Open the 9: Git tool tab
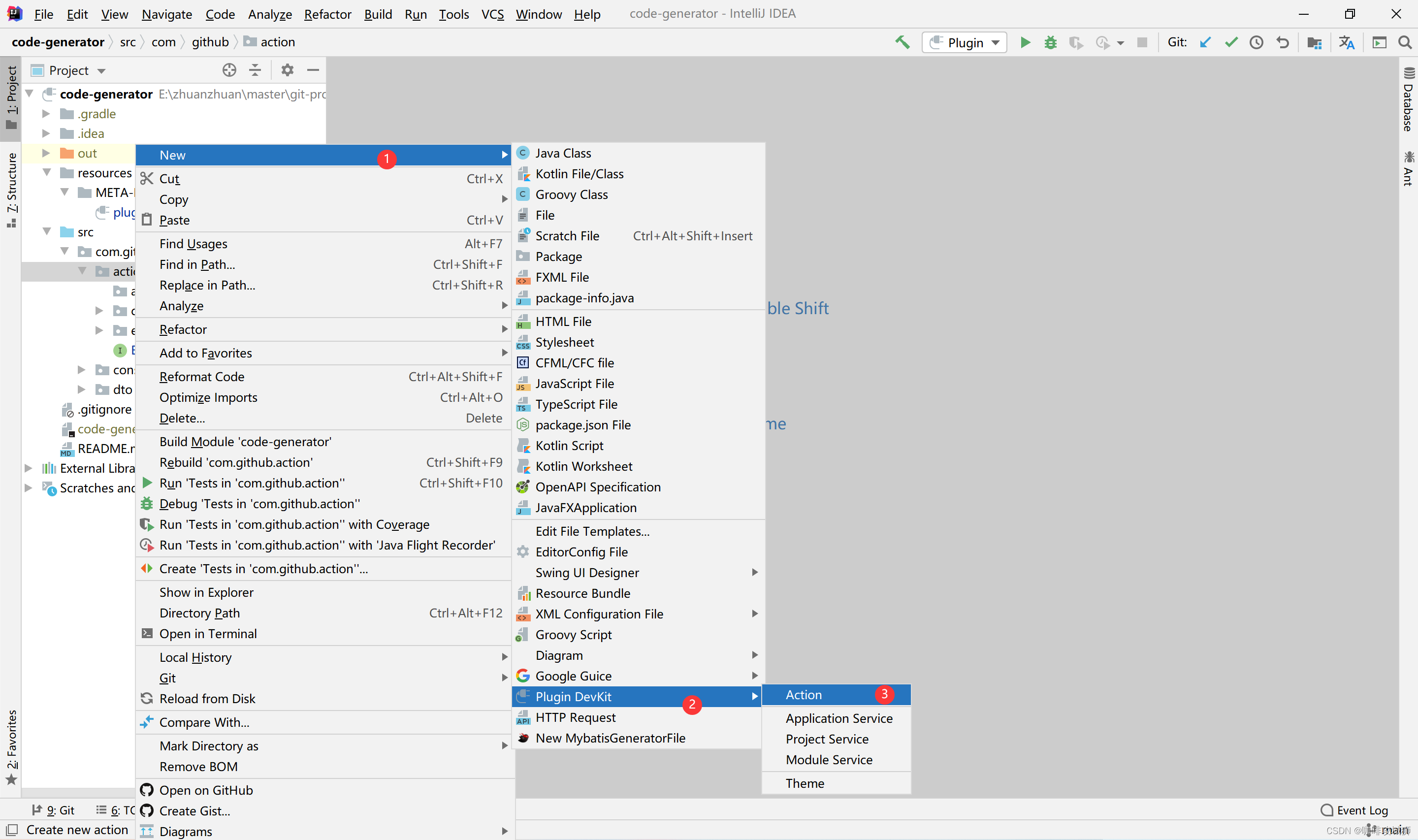Viewport: 1418px width, 840px height. click(x=54, y=810)
